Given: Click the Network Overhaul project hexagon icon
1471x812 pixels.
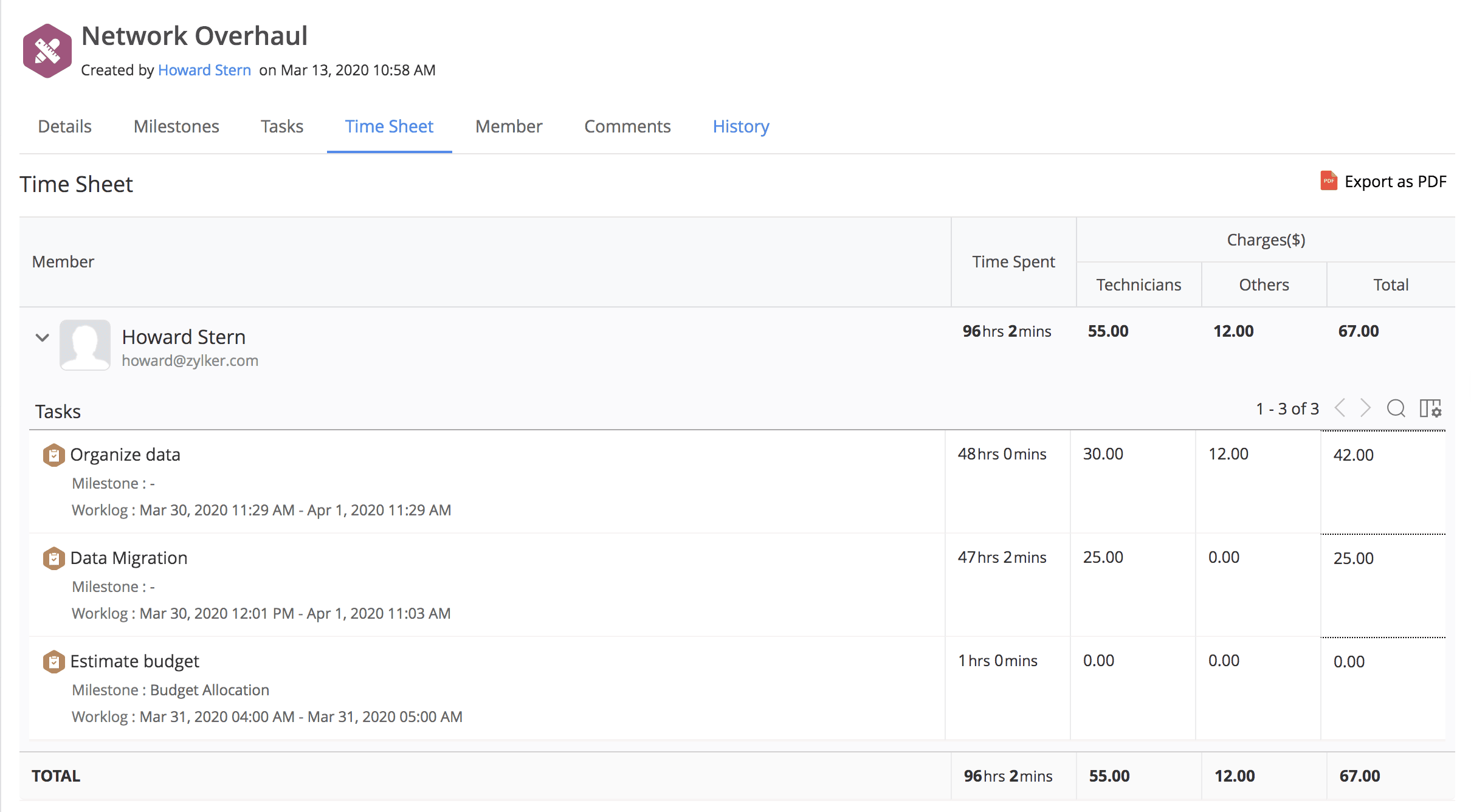Looking at the screenshot, I should click(47, 51).
